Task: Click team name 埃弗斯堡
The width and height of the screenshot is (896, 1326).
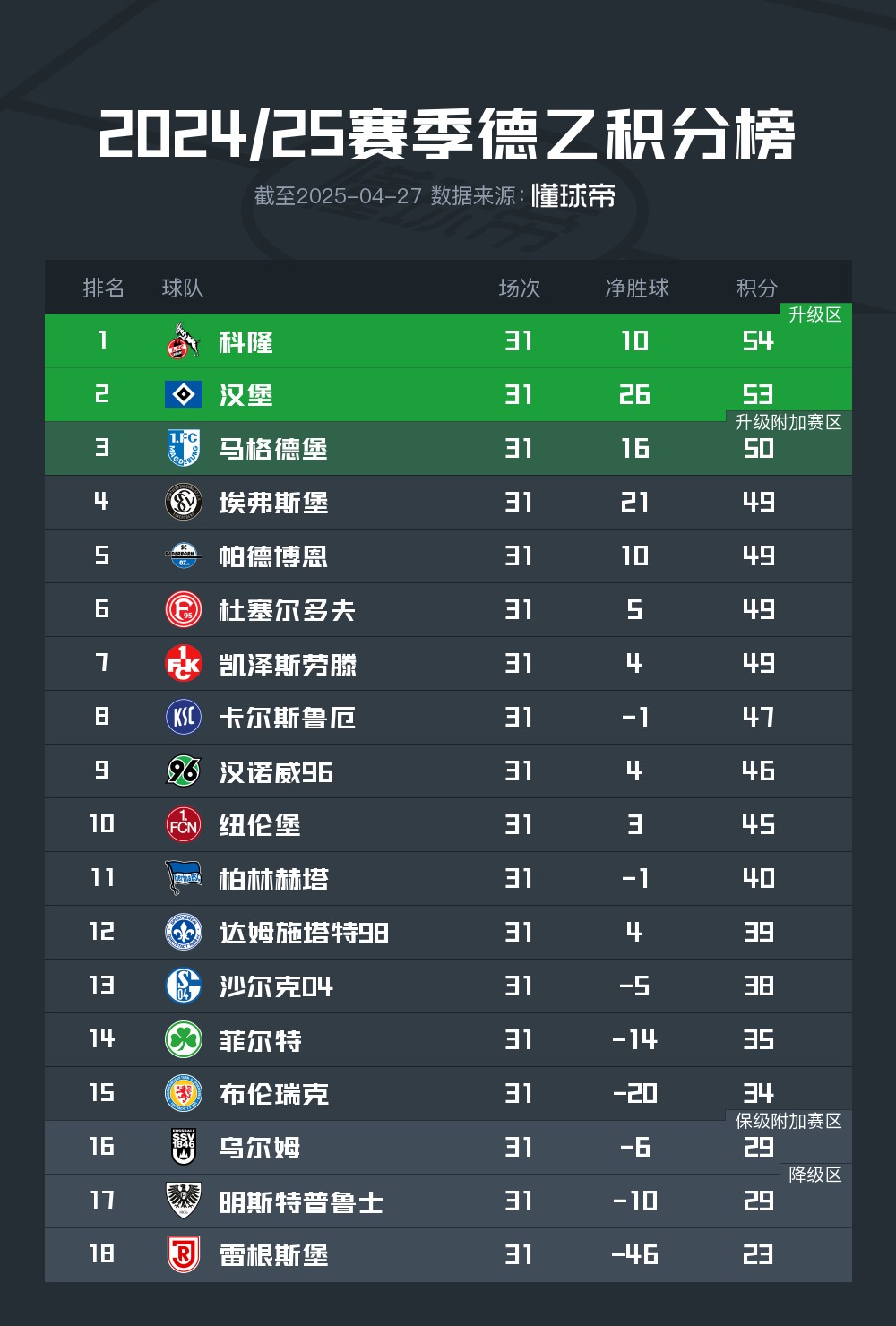Action: coord(274,503)
